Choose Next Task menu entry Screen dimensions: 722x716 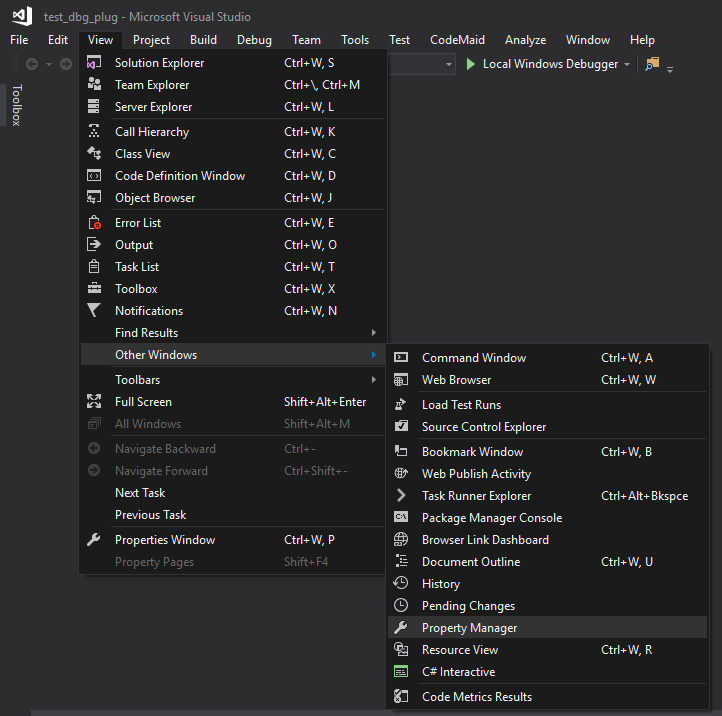233,493
